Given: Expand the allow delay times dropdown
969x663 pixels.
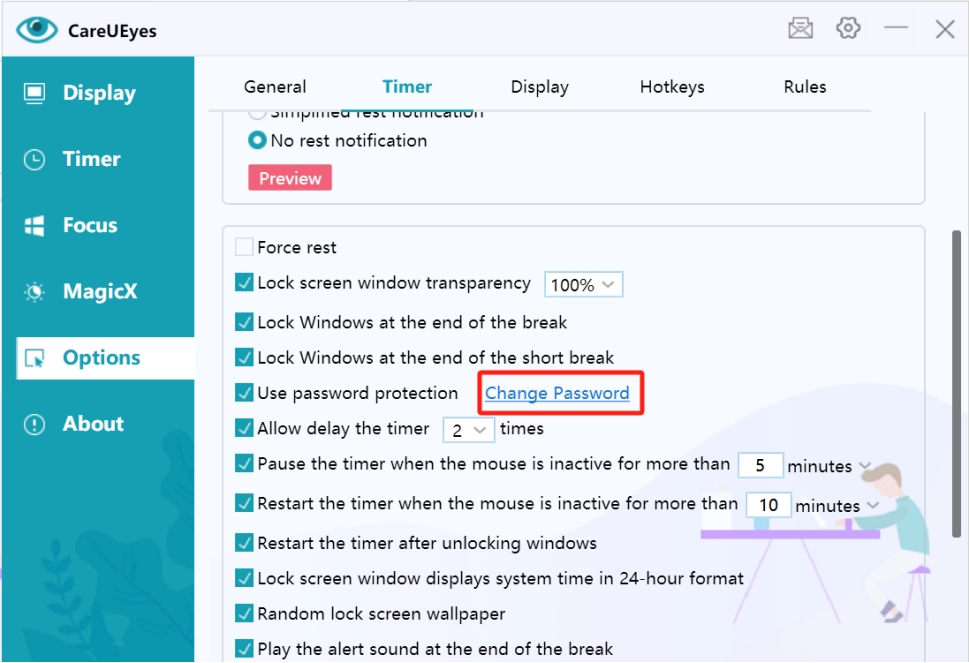Looking at the screenshot, I should [469, 430].
